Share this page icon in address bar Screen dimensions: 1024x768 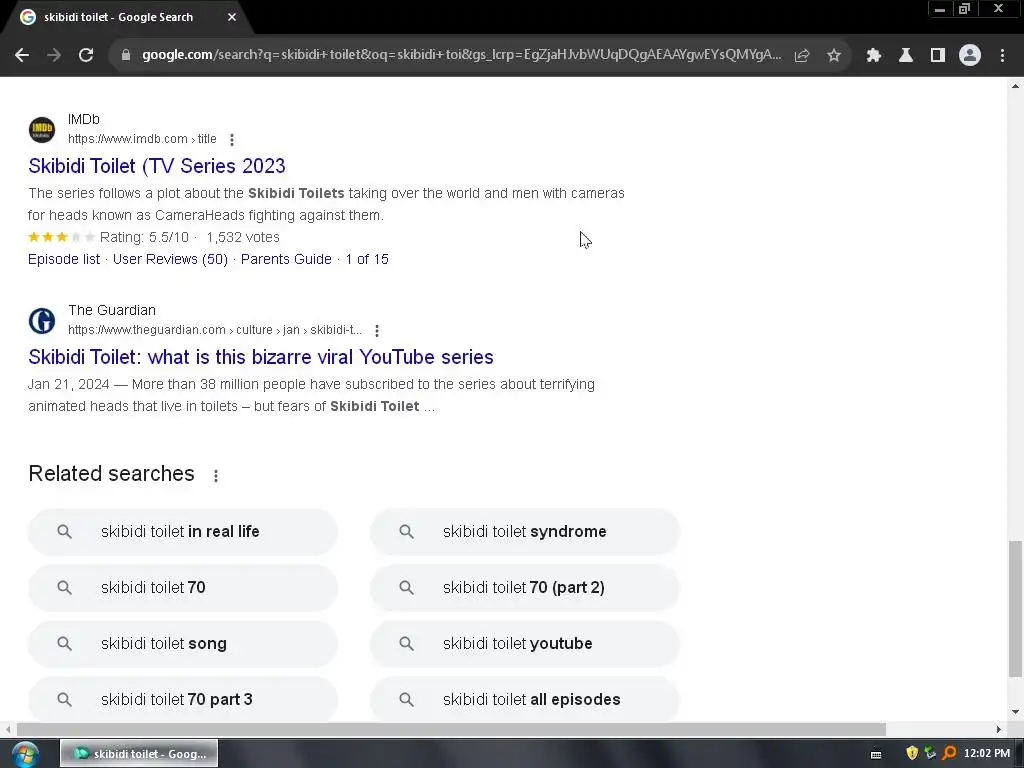pyautogui.click(x=801, y=56)
